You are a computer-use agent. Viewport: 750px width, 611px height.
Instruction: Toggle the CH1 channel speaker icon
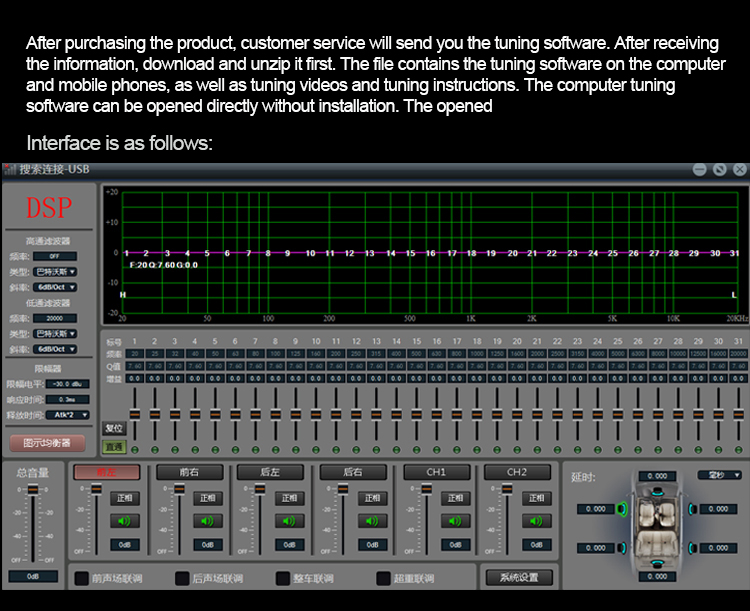(455, 521)
